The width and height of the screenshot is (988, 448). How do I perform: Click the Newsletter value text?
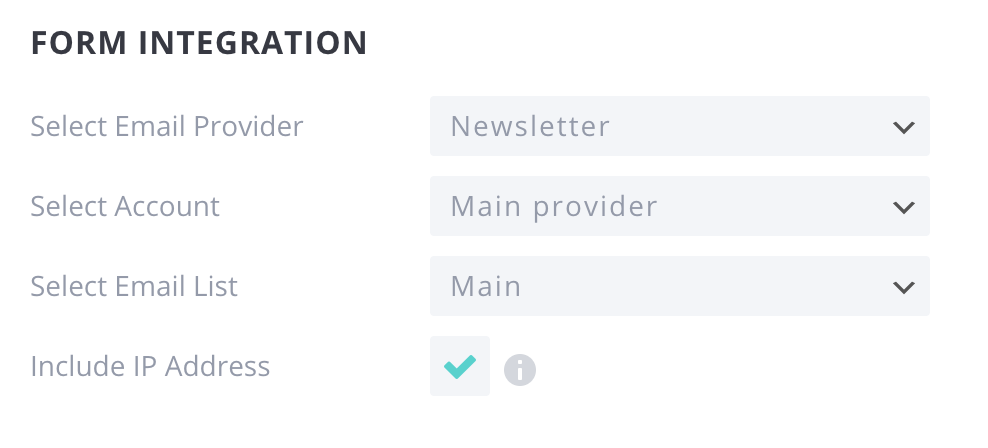(x=530, y=126)
